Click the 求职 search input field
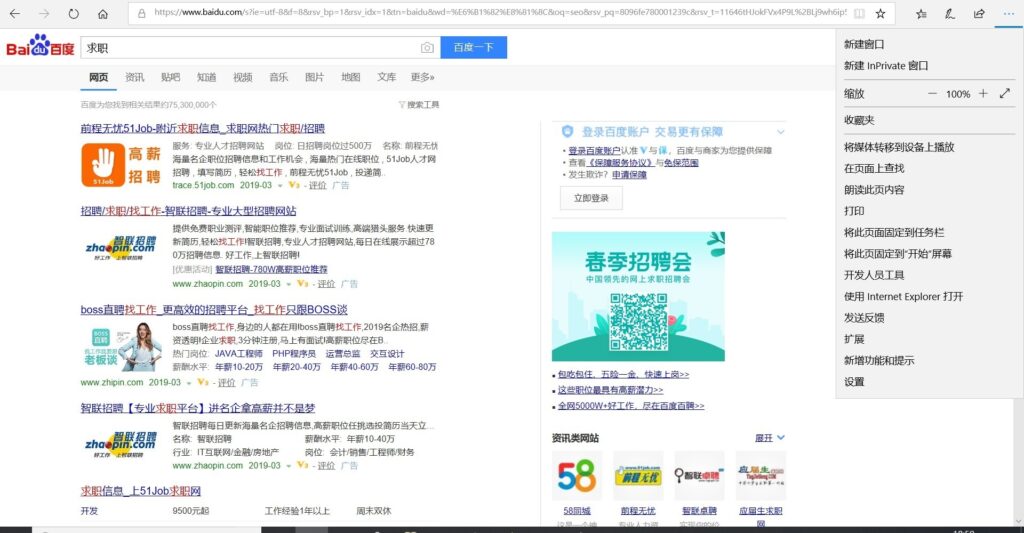Viewport: 1024px width, 533px height. 251,48
